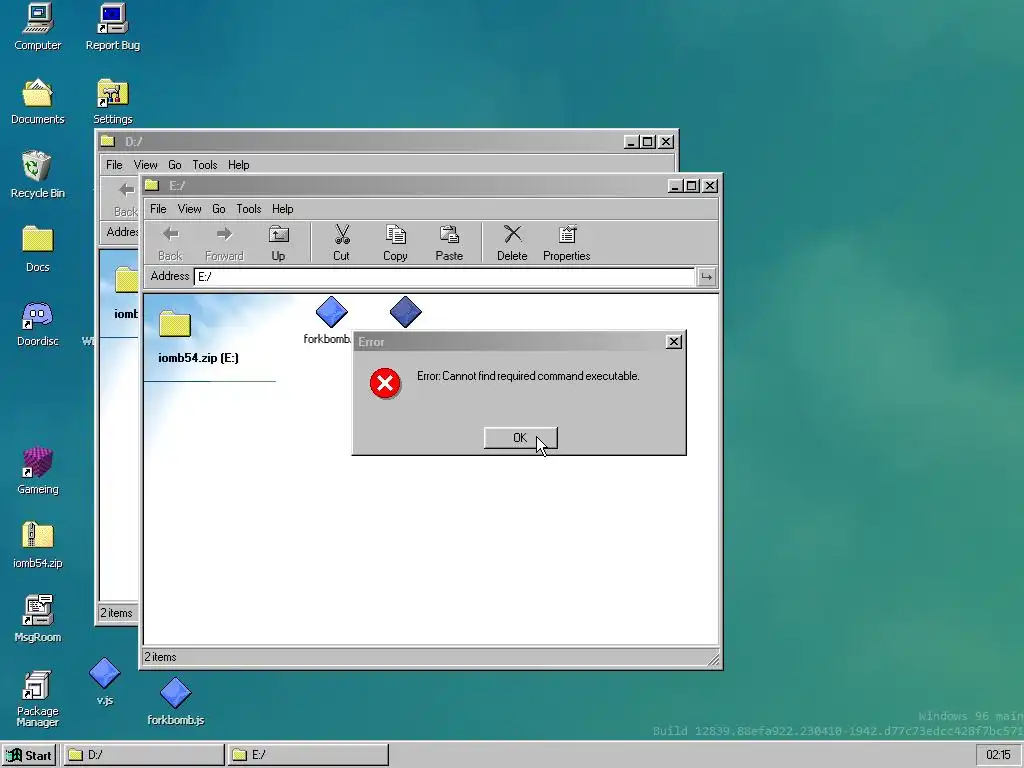Select forkbomb.js on the desktop
Viewport: 1024px width, 768px height.
[176, 701]
